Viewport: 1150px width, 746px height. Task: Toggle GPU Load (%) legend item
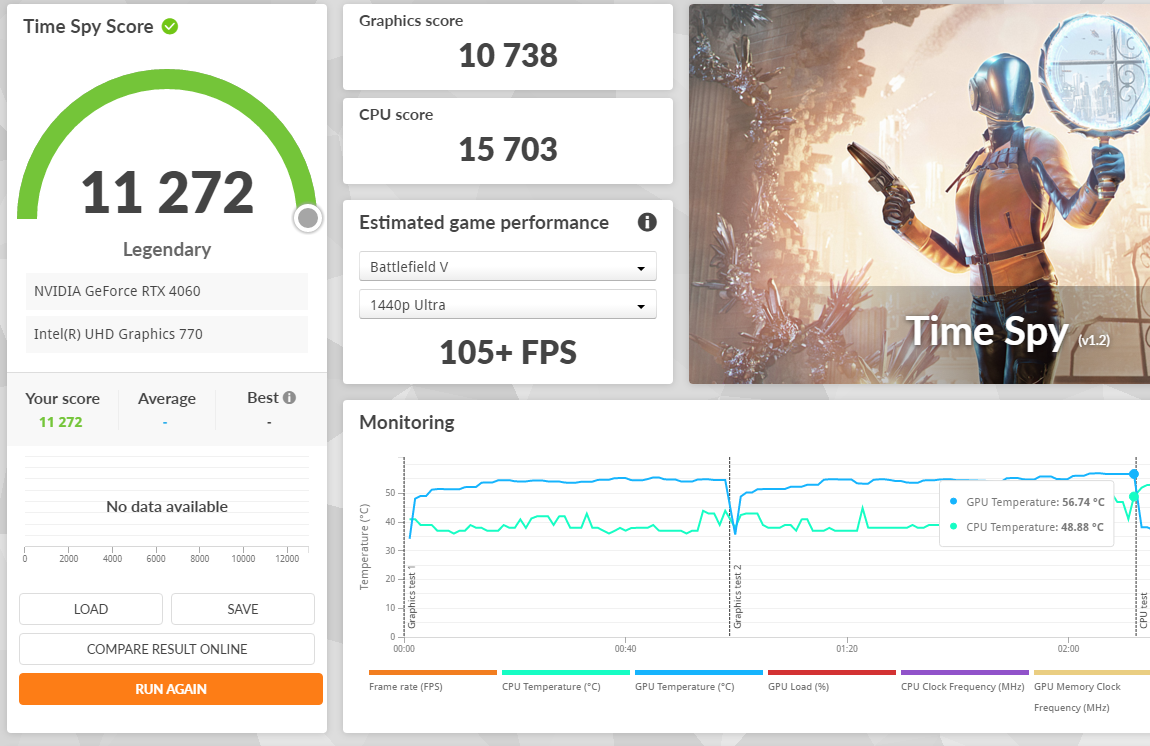pyautogui.click(x=832, y=681)
